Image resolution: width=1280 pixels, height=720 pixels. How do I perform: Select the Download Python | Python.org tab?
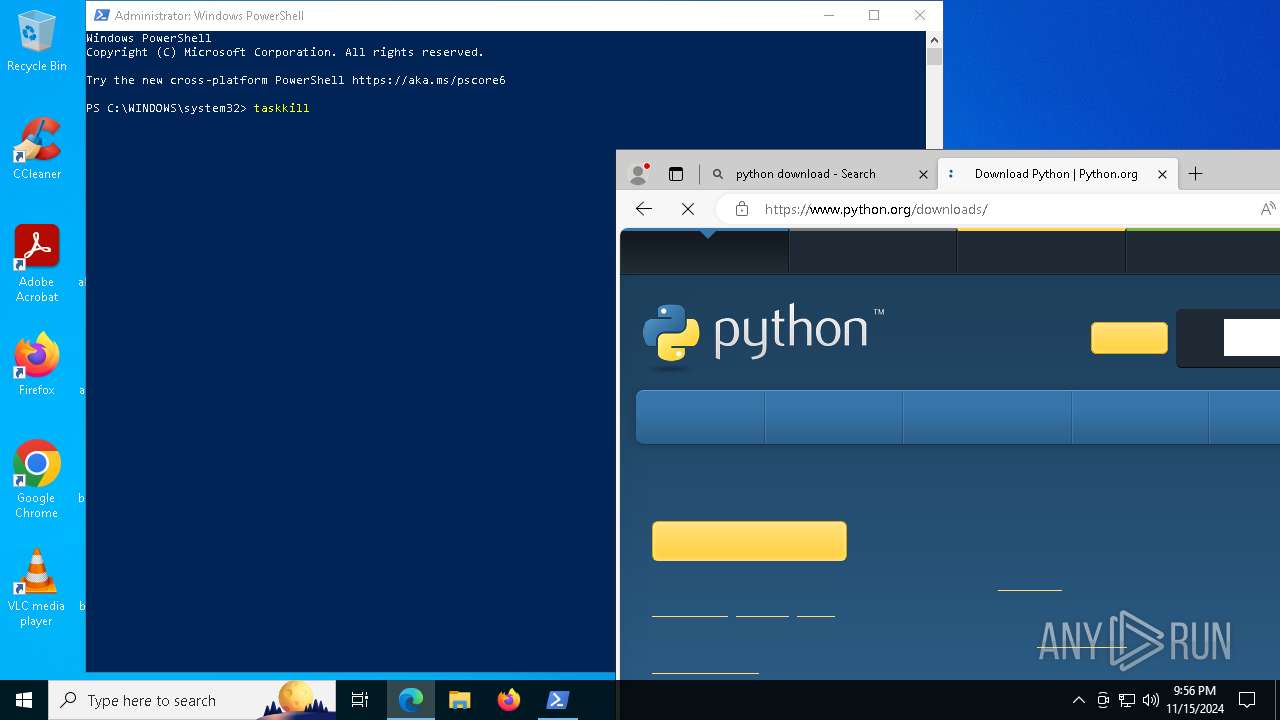(1056, 174)
